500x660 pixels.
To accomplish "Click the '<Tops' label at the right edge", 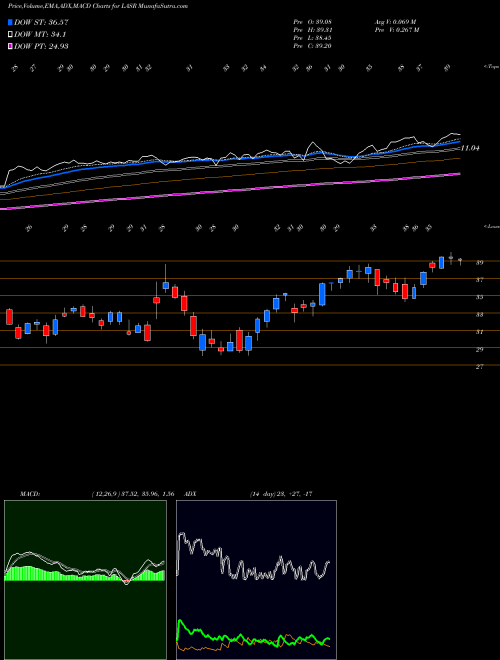I will (491, 67).
